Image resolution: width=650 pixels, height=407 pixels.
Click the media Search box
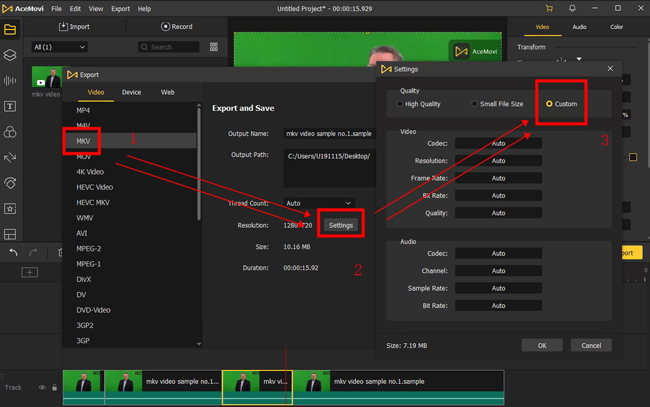pos(169,47)
